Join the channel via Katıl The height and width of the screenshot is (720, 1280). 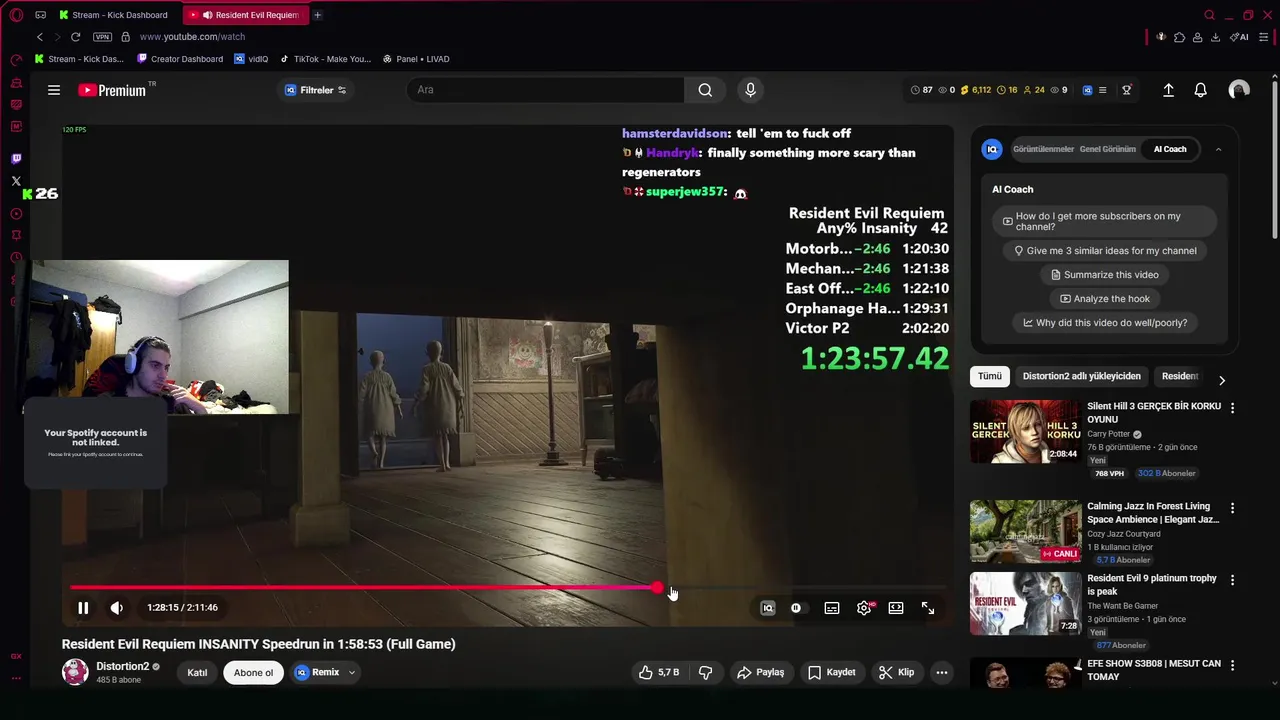coord(197,672)
